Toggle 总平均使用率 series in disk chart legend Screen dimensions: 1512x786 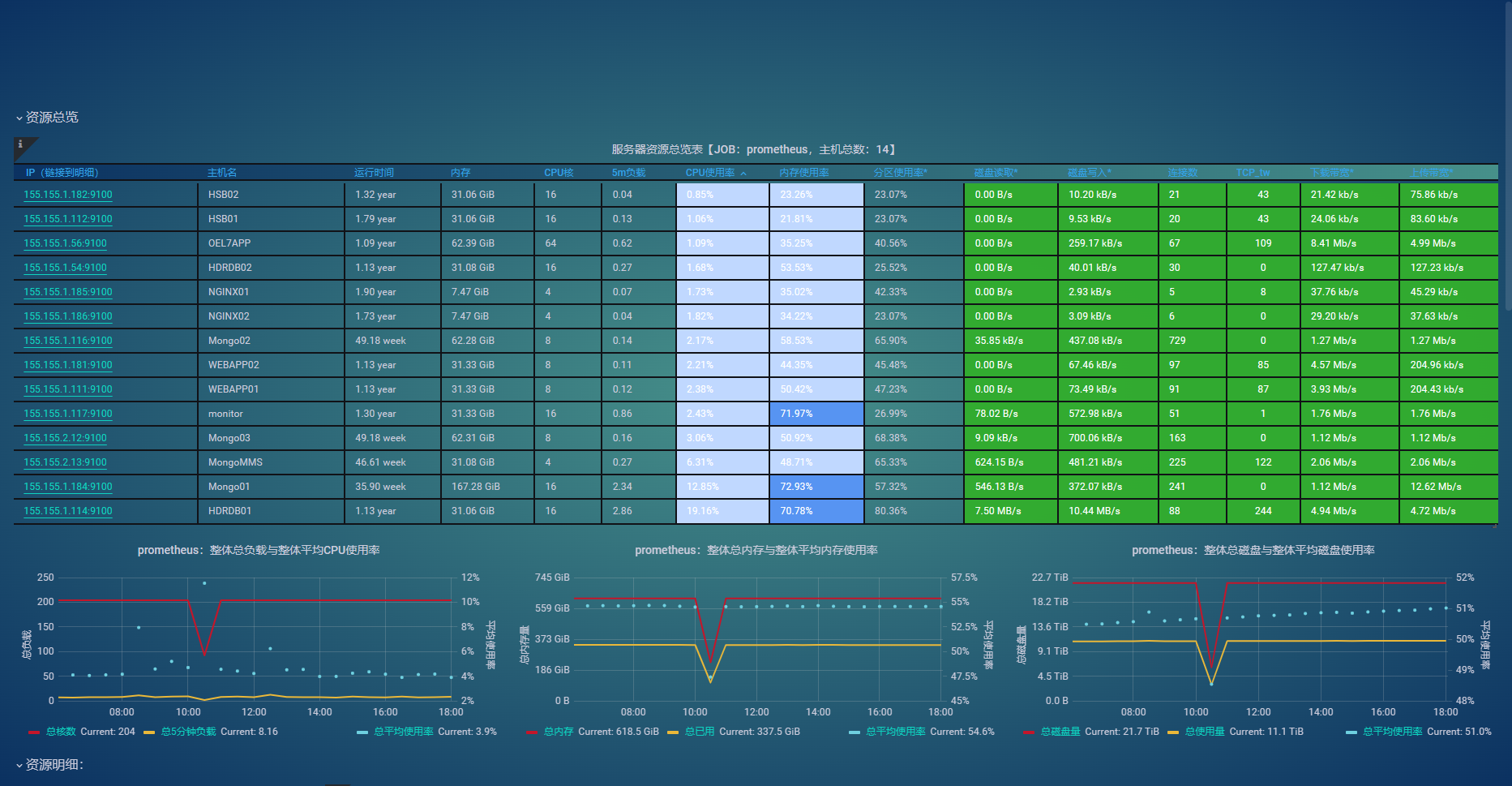coord(1393,732)
